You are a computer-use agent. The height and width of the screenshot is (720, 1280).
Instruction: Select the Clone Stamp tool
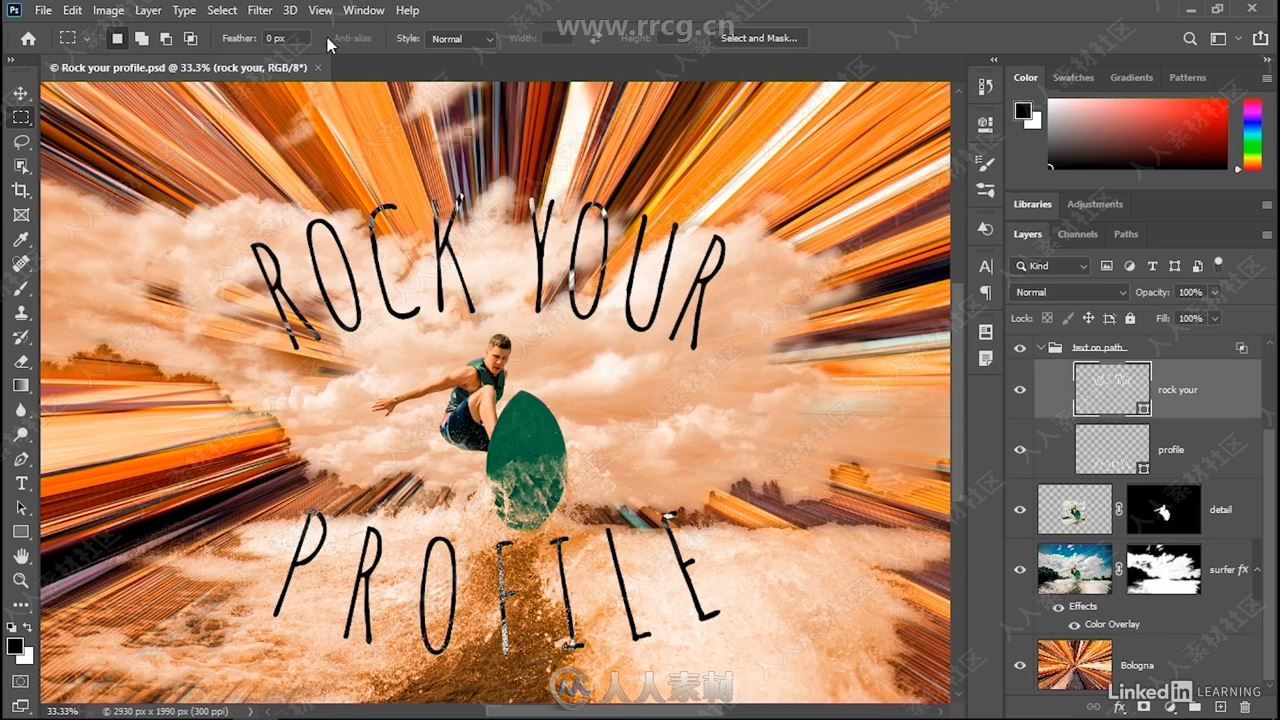[x=21, y=312]
